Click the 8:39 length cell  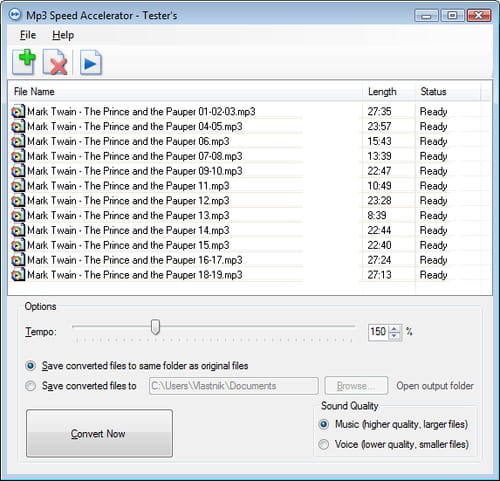(377, 215)
